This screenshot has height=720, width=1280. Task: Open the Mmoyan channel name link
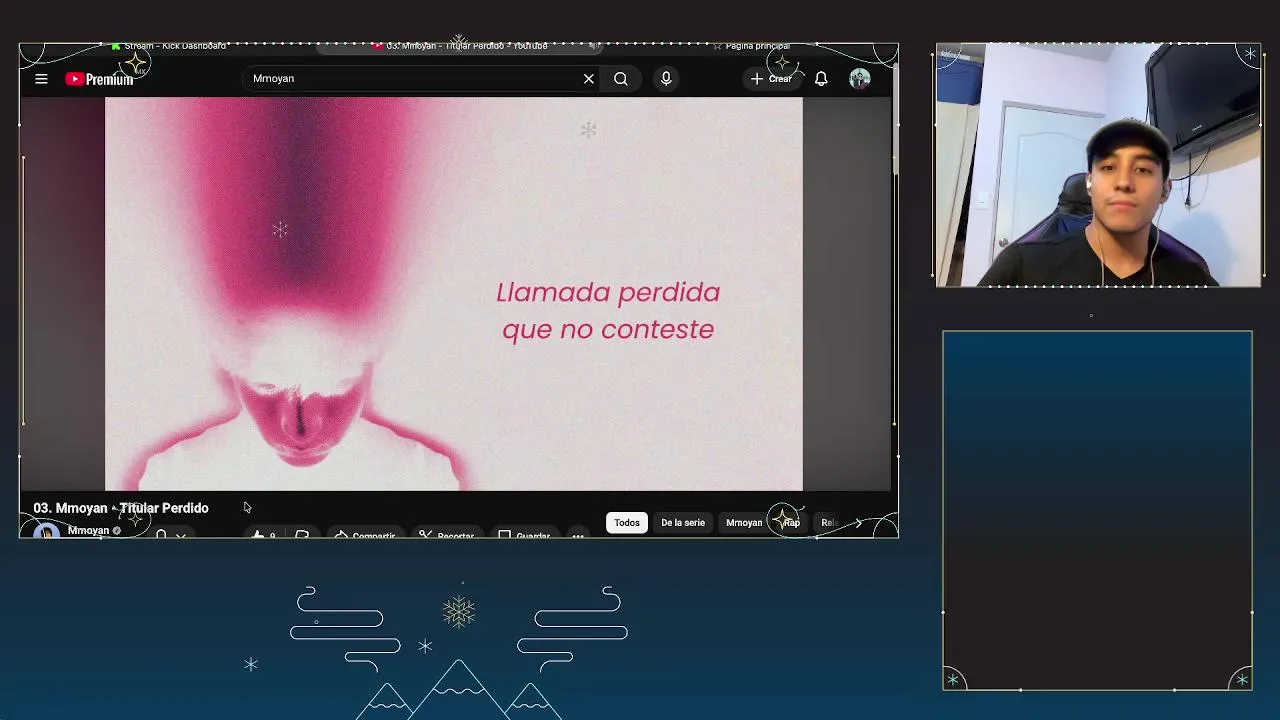[88, 531]
